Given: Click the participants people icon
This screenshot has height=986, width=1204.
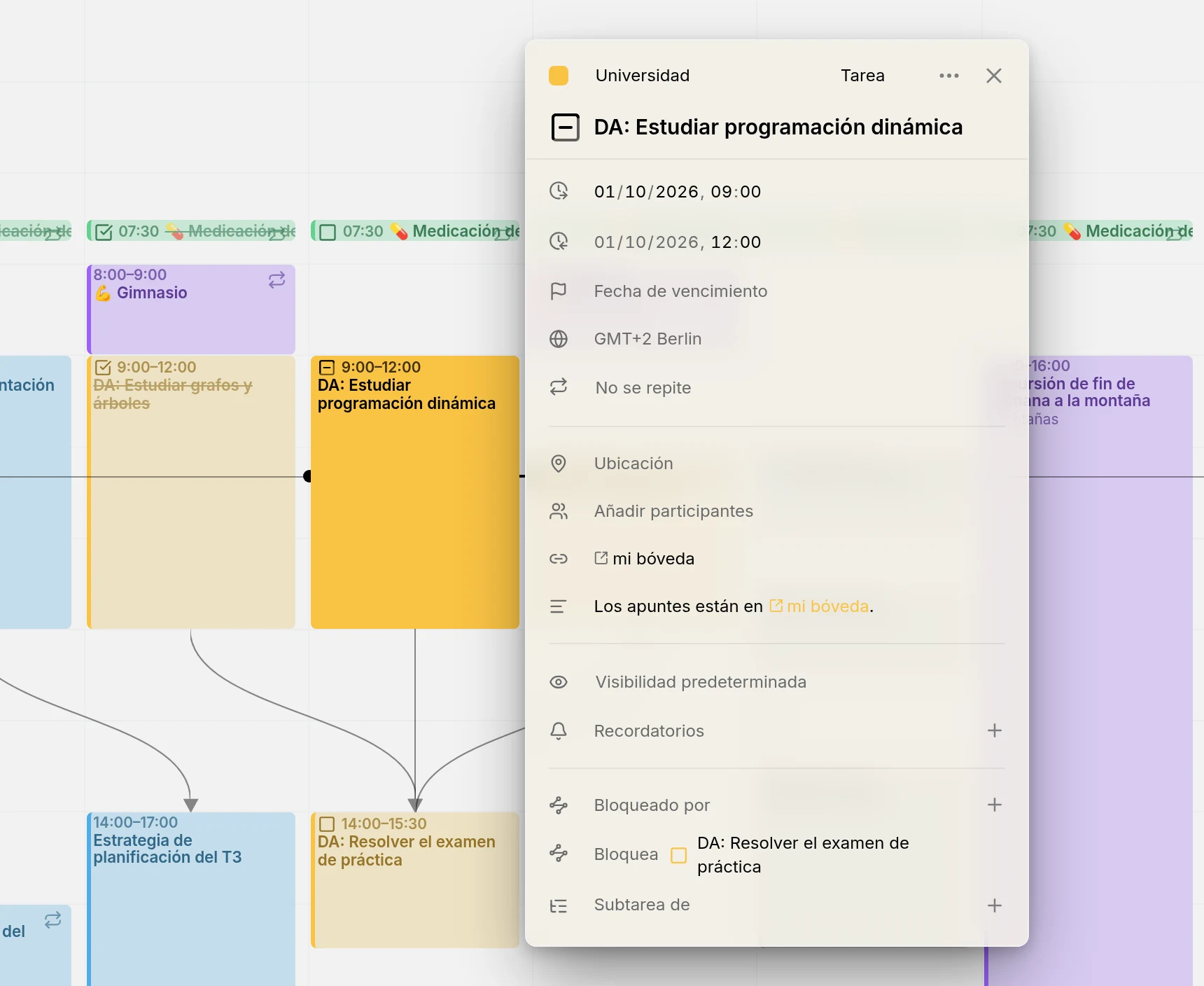Looking at the screenshot, I should (x=559, y=511).
